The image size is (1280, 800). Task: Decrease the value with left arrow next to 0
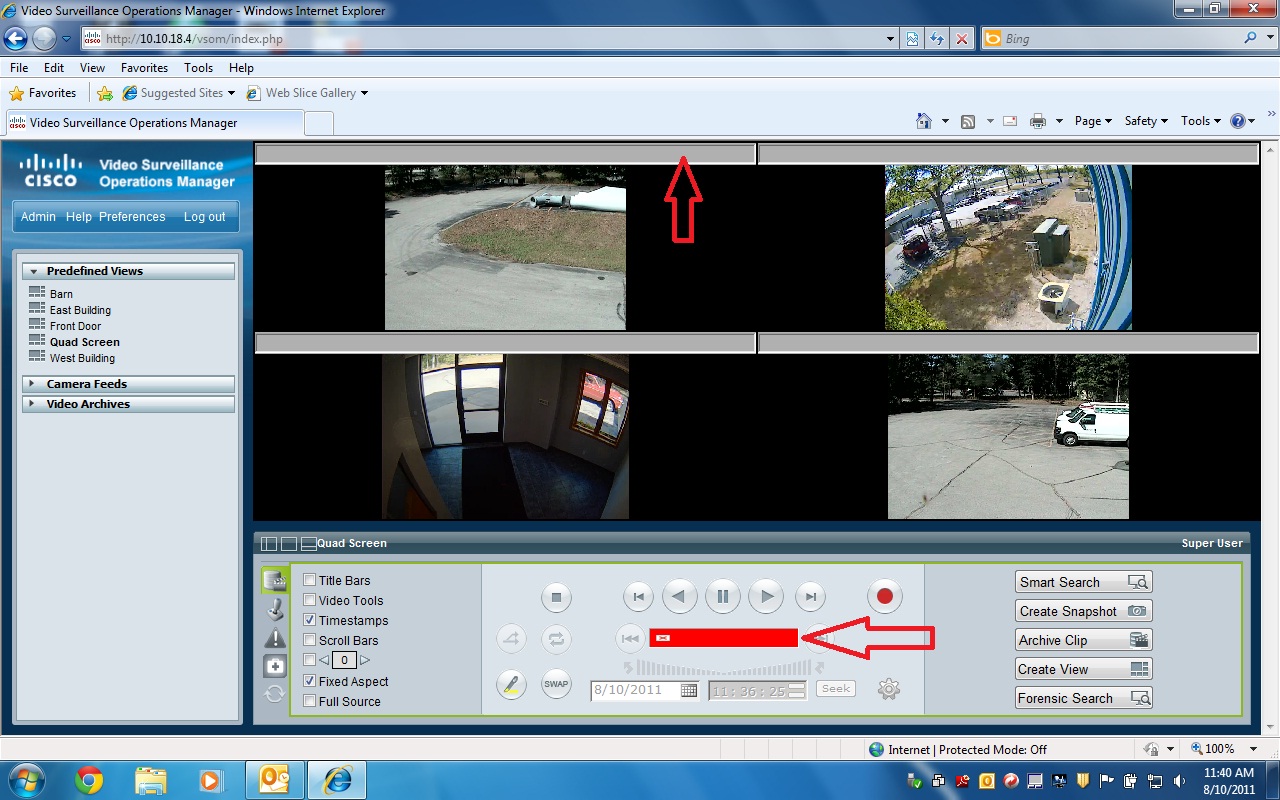[x=324, y=660]
